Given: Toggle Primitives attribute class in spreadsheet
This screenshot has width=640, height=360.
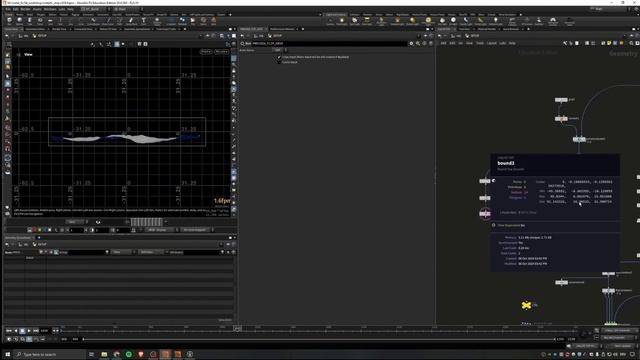Looking at the screenshot, I should coord(51,252).
